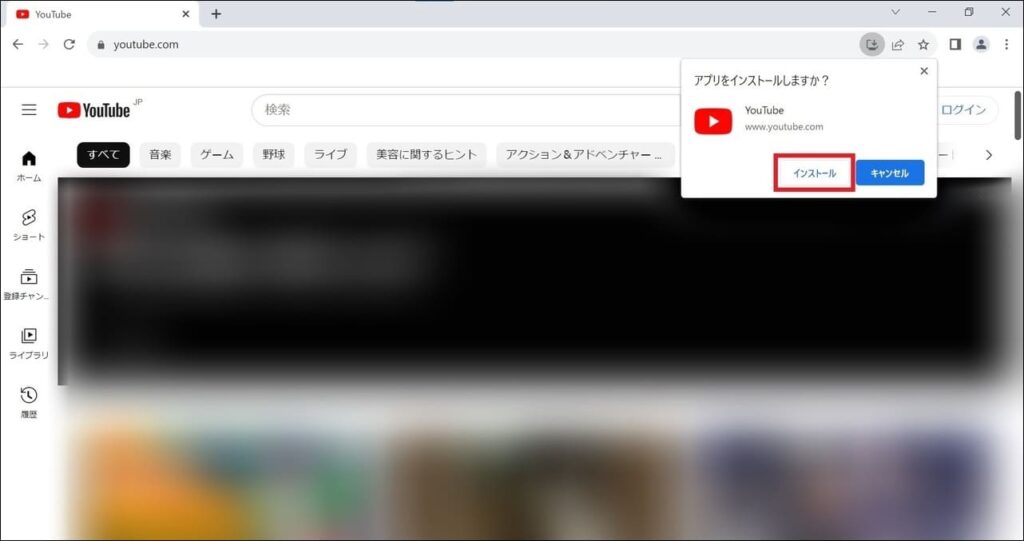Minimize the browser window
The width and height of the screenshot is (1024, 541).
tap(932, 12)
